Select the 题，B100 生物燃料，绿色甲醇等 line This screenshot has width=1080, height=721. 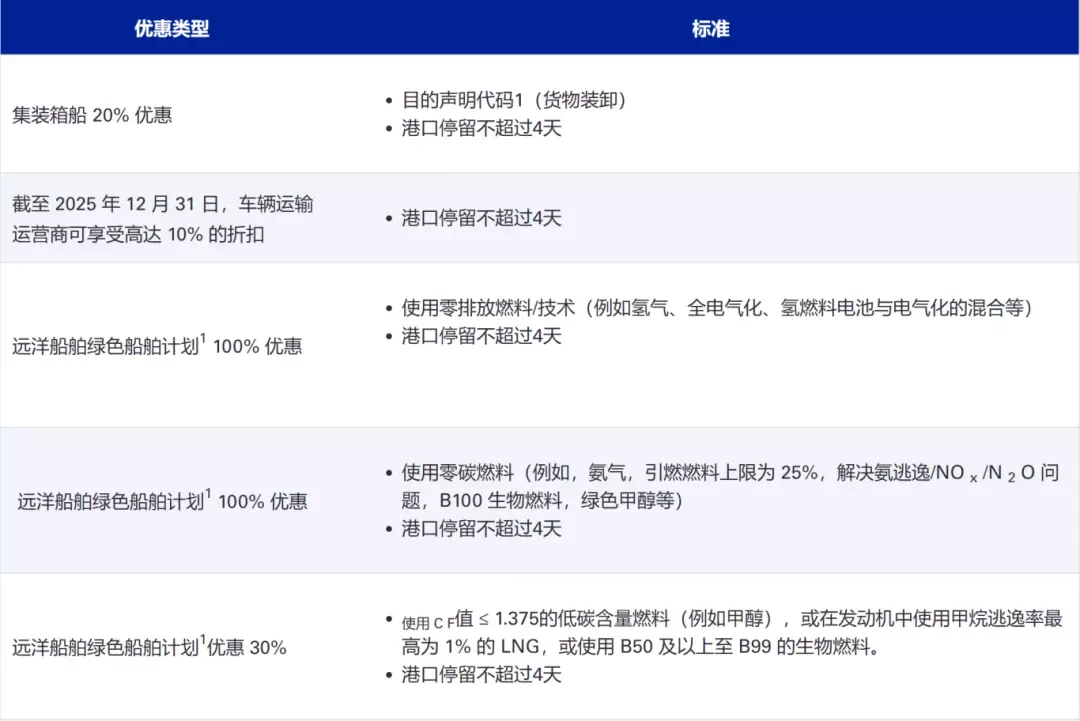542,500
